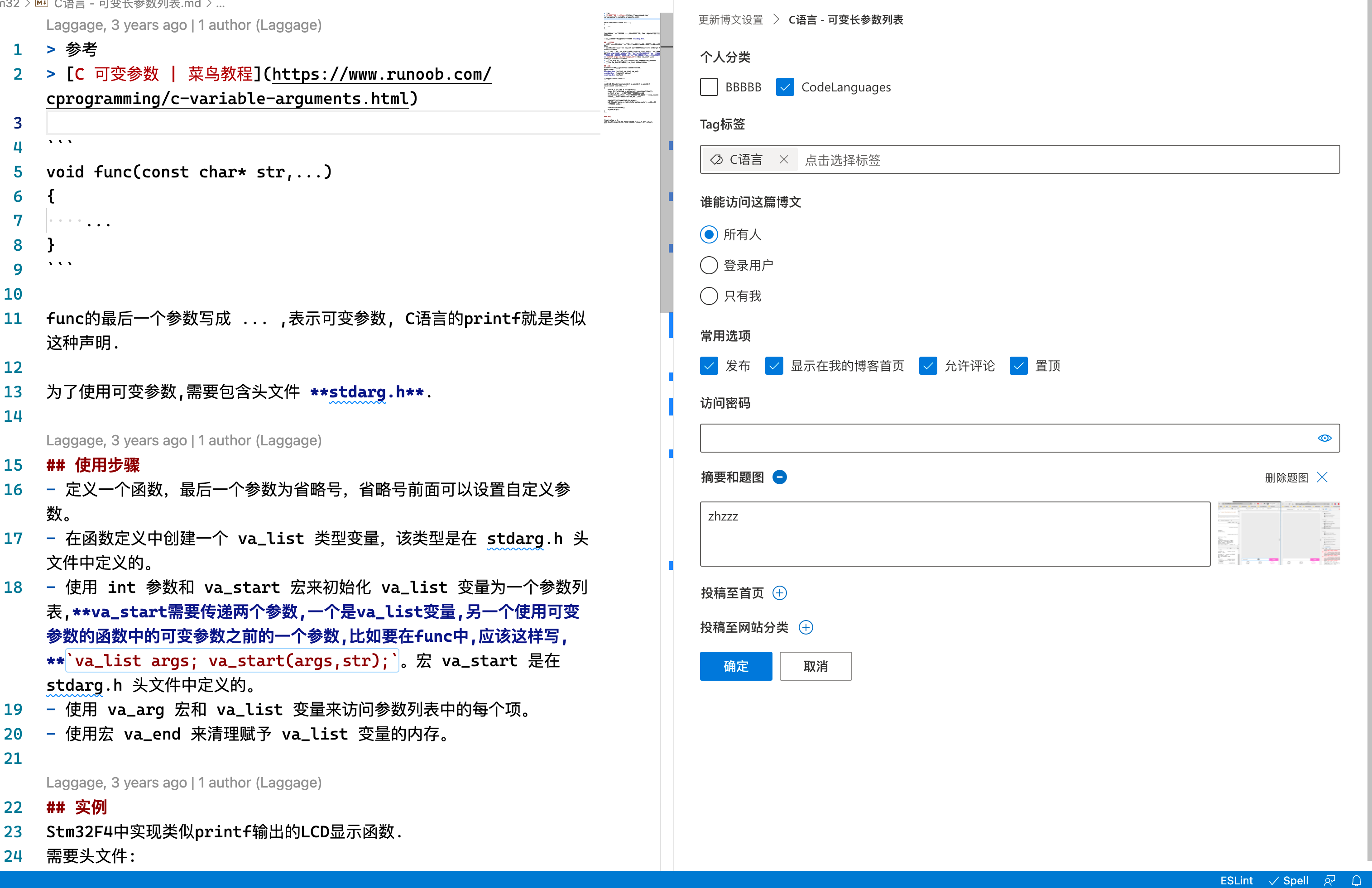Click the Spell checkmark status item
1372x888 pixels.
click(1289, 880)
